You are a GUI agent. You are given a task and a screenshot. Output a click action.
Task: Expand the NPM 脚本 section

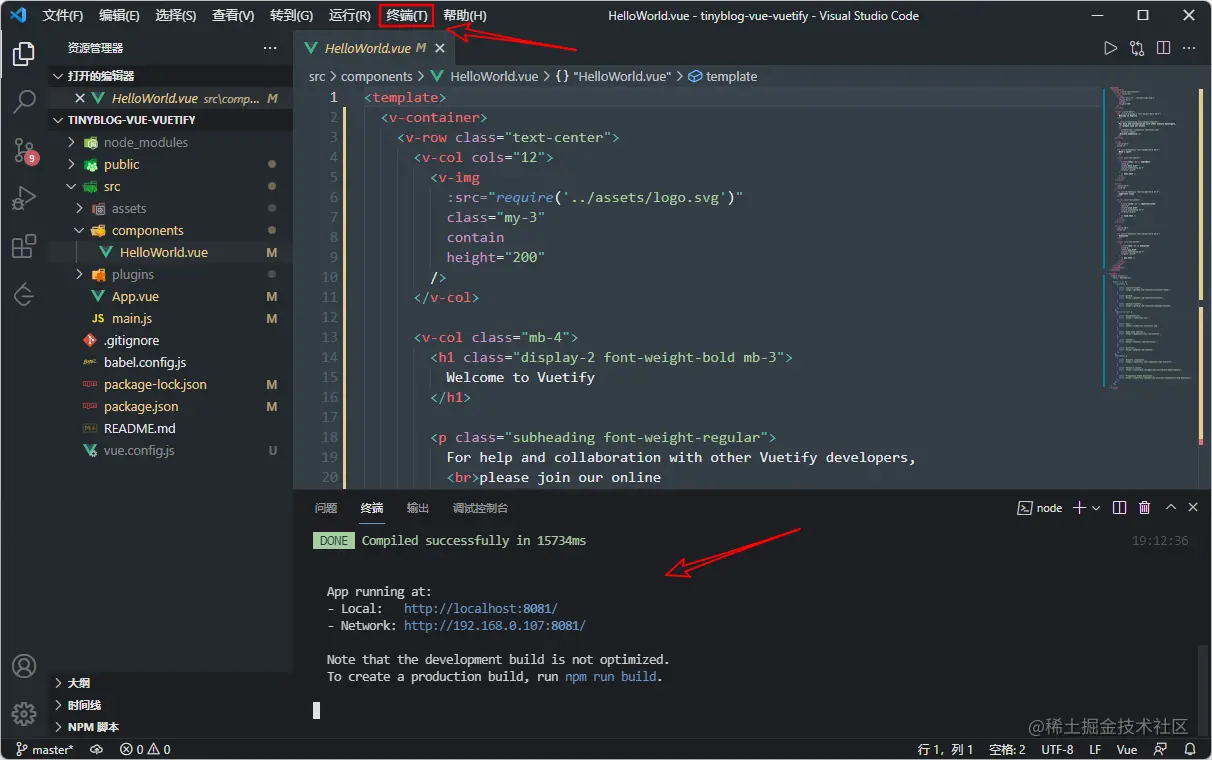(x=170, y=727)
